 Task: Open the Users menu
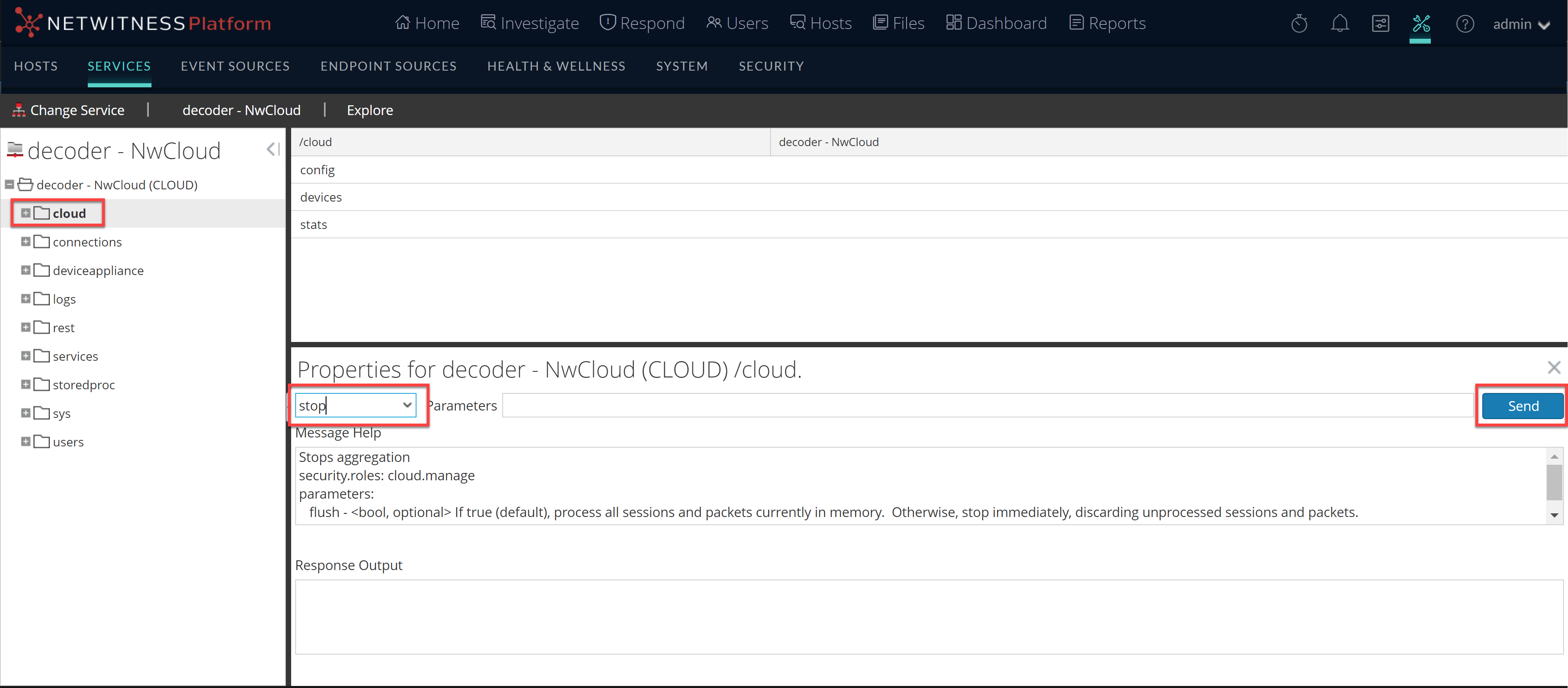[x=737, y=23]
